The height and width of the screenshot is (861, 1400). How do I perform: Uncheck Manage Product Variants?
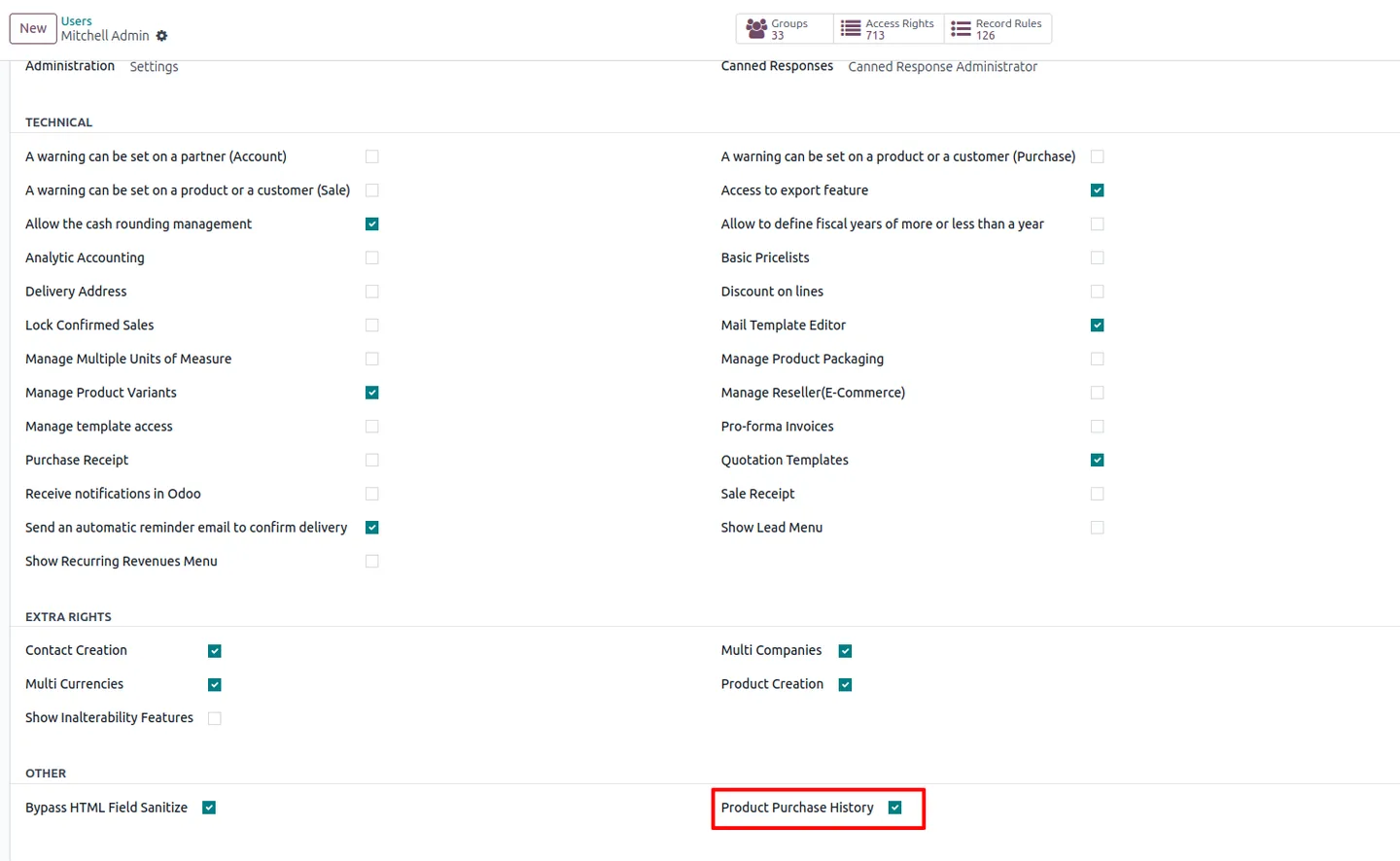372,393
